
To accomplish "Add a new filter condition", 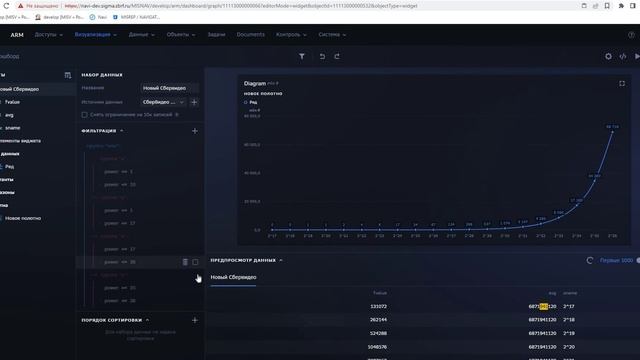I will tap(195, 131).
